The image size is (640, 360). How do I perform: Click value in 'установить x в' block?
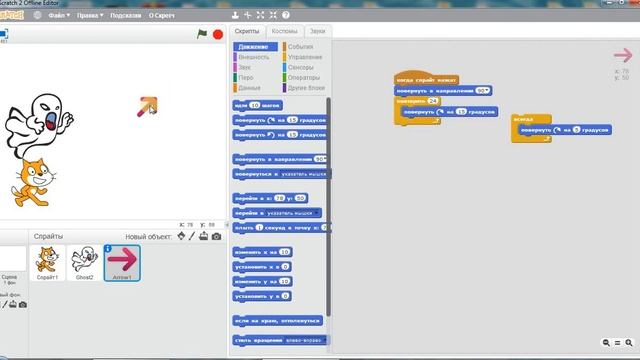(285, 267)
